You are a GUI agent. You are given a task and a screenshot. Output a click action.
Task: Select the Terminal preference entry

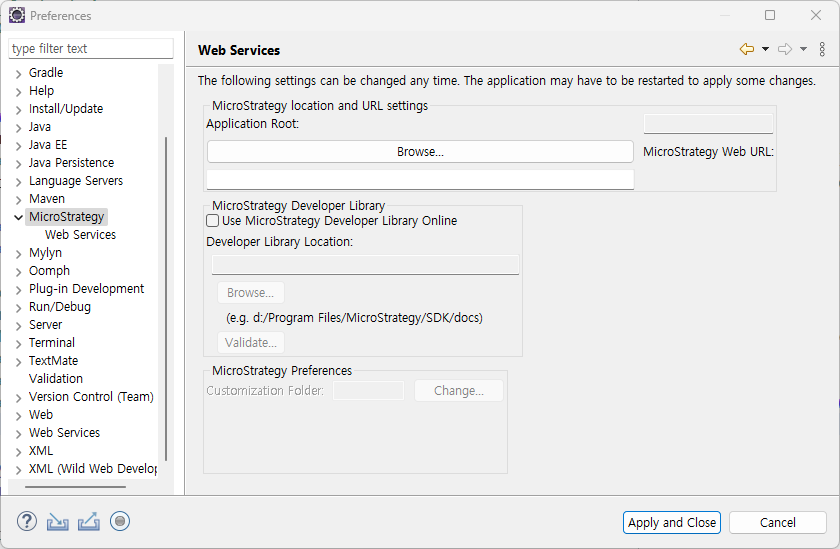click(52, 342)
